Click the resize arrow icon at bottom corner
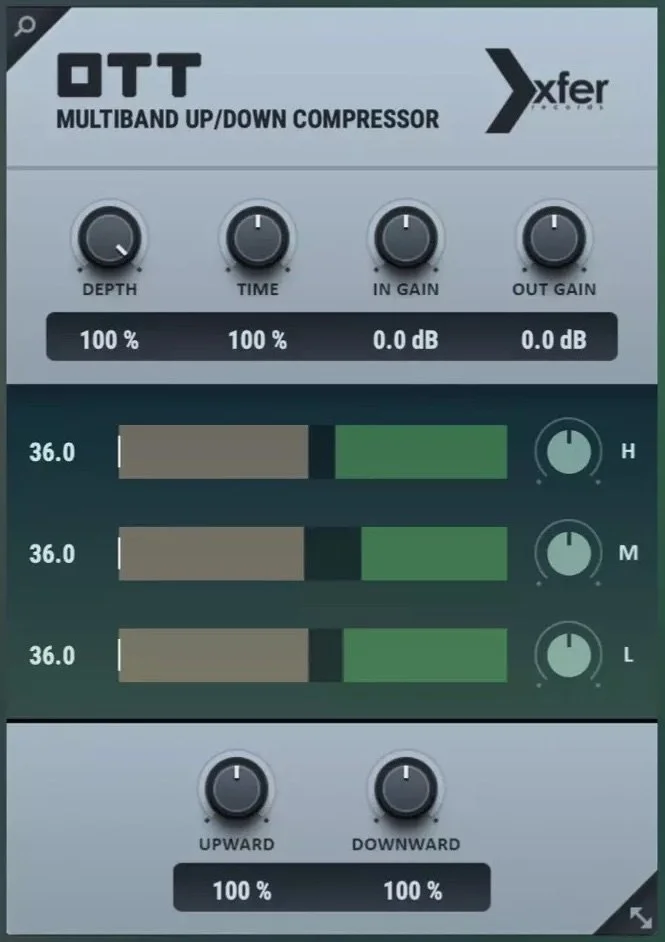665x942 pixels. click(x=640, y=917)
